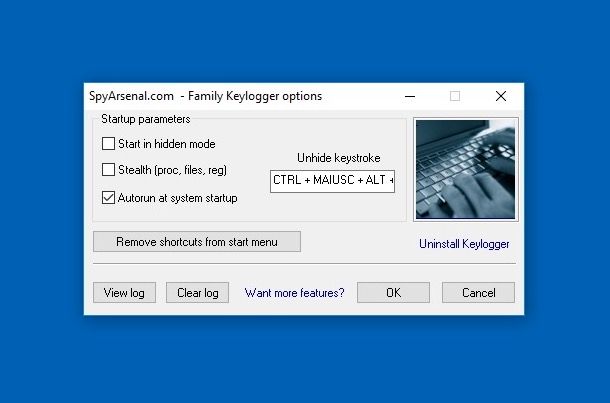Enable Start in hidden mode checkbox
This screenshot has width=610, height=403.
point(108,144)
